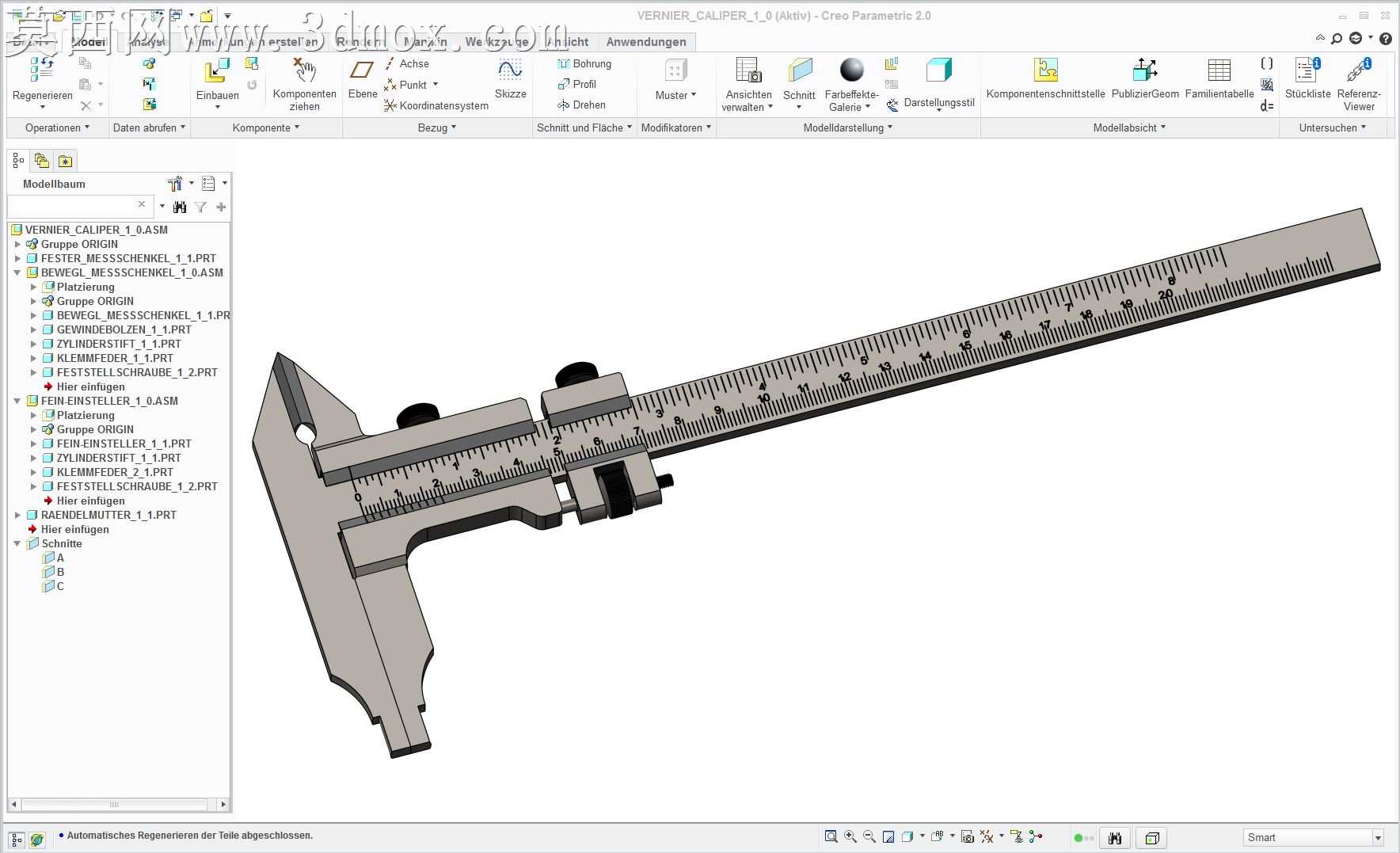Expand the RAENDELMUTTER_1_1.PRT node
The image size is (1400, 853).
point(17,515)
